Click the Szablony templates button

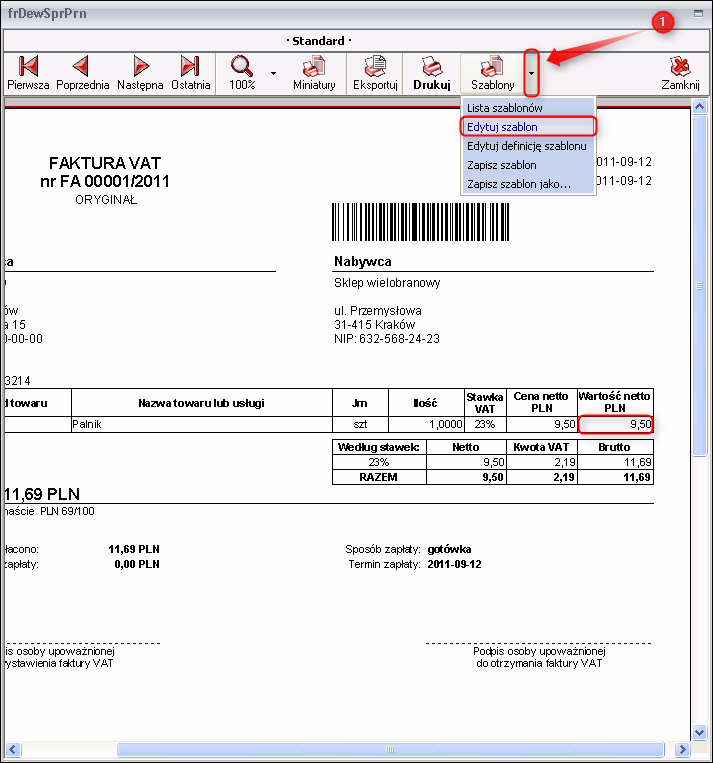[x=493, y=73]
